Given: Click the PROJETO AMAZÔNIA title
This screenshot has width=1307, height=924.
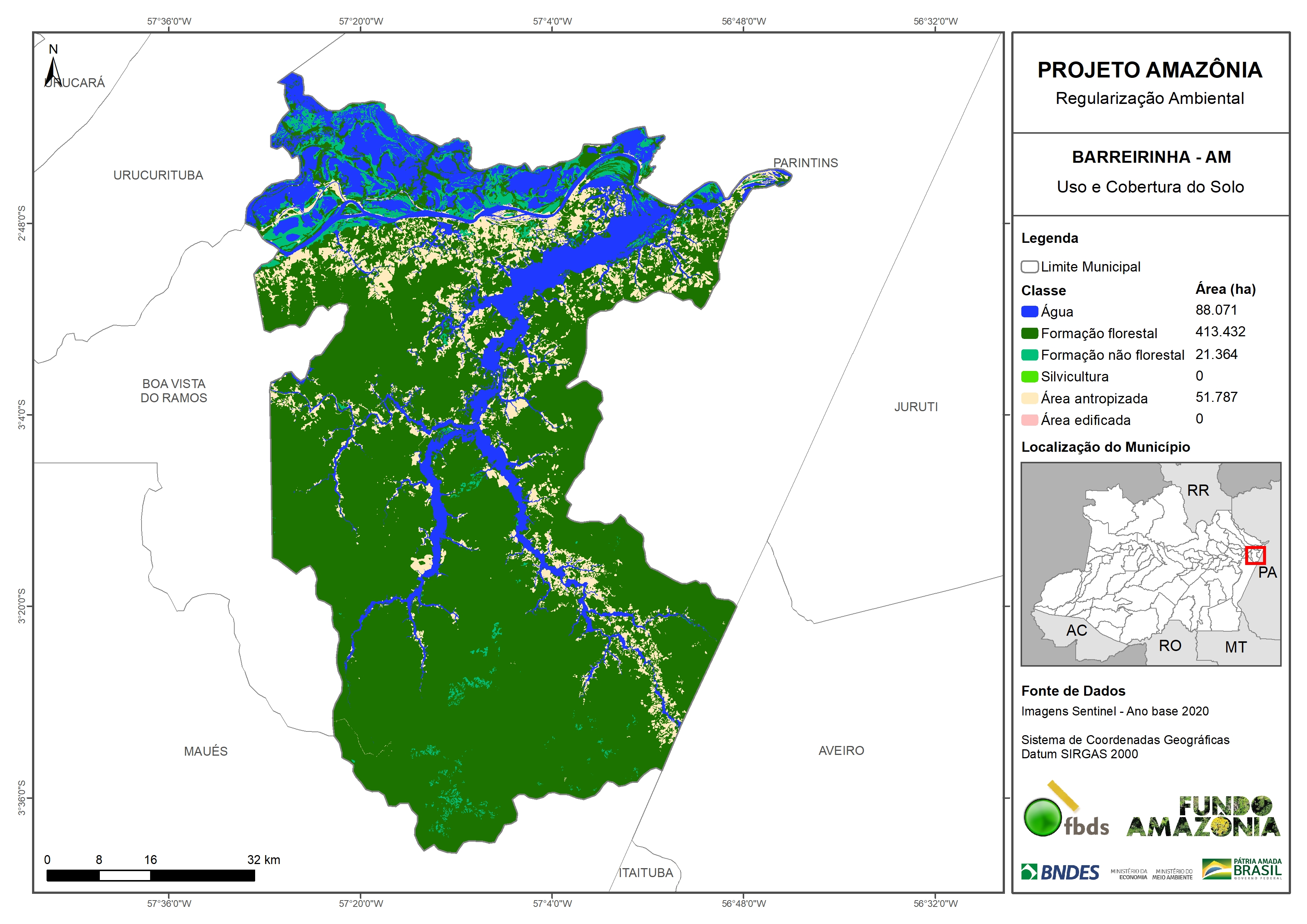Looking at the screenshot, I should (1149, 70).
